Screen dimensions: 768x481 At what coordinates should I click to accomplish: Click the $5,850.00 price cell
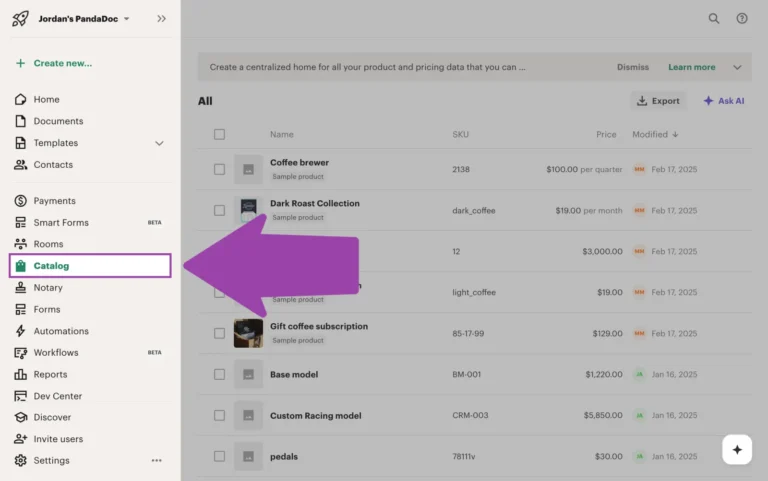(x=603, y=415)
